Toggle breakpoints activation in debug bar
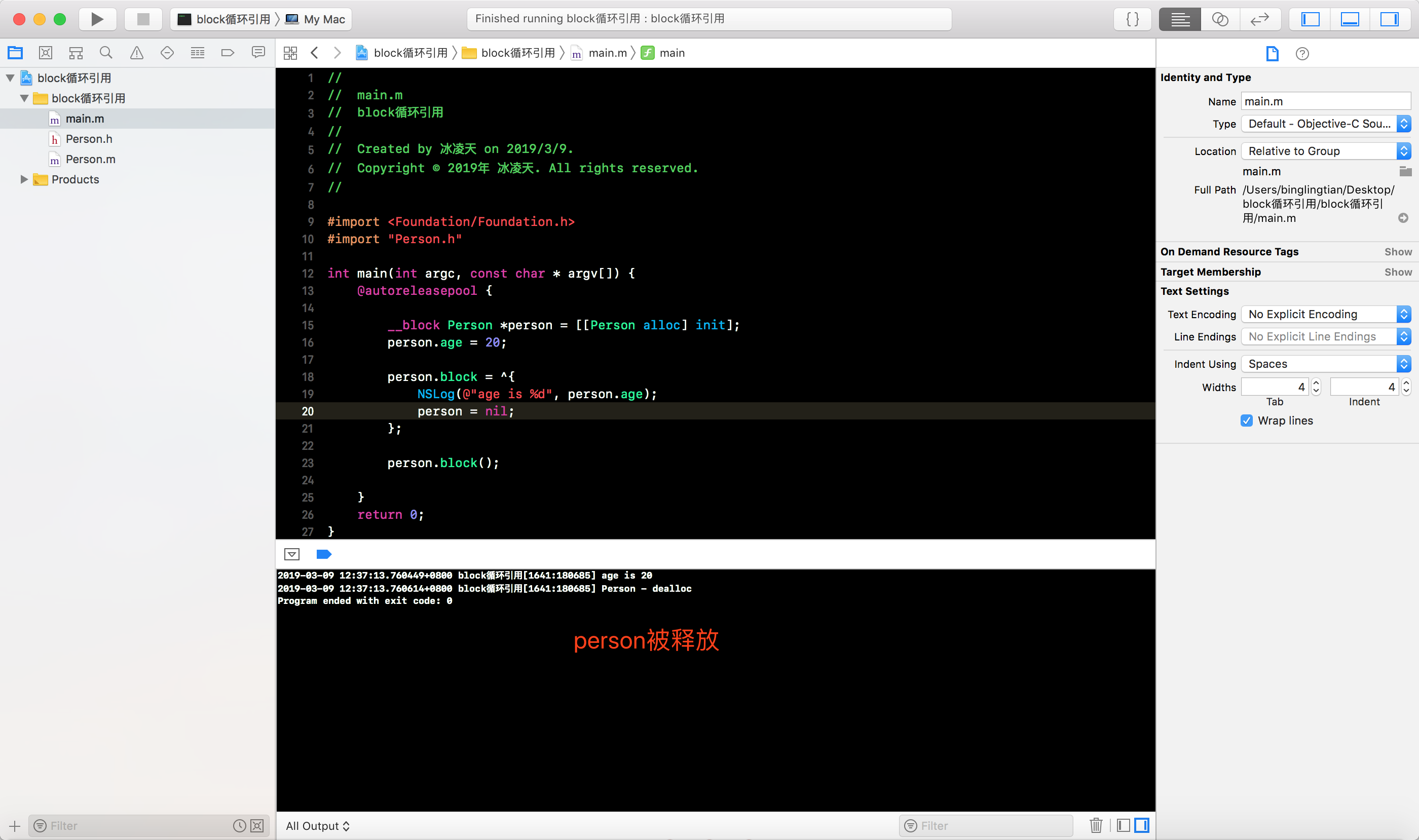 pos(324,555)
